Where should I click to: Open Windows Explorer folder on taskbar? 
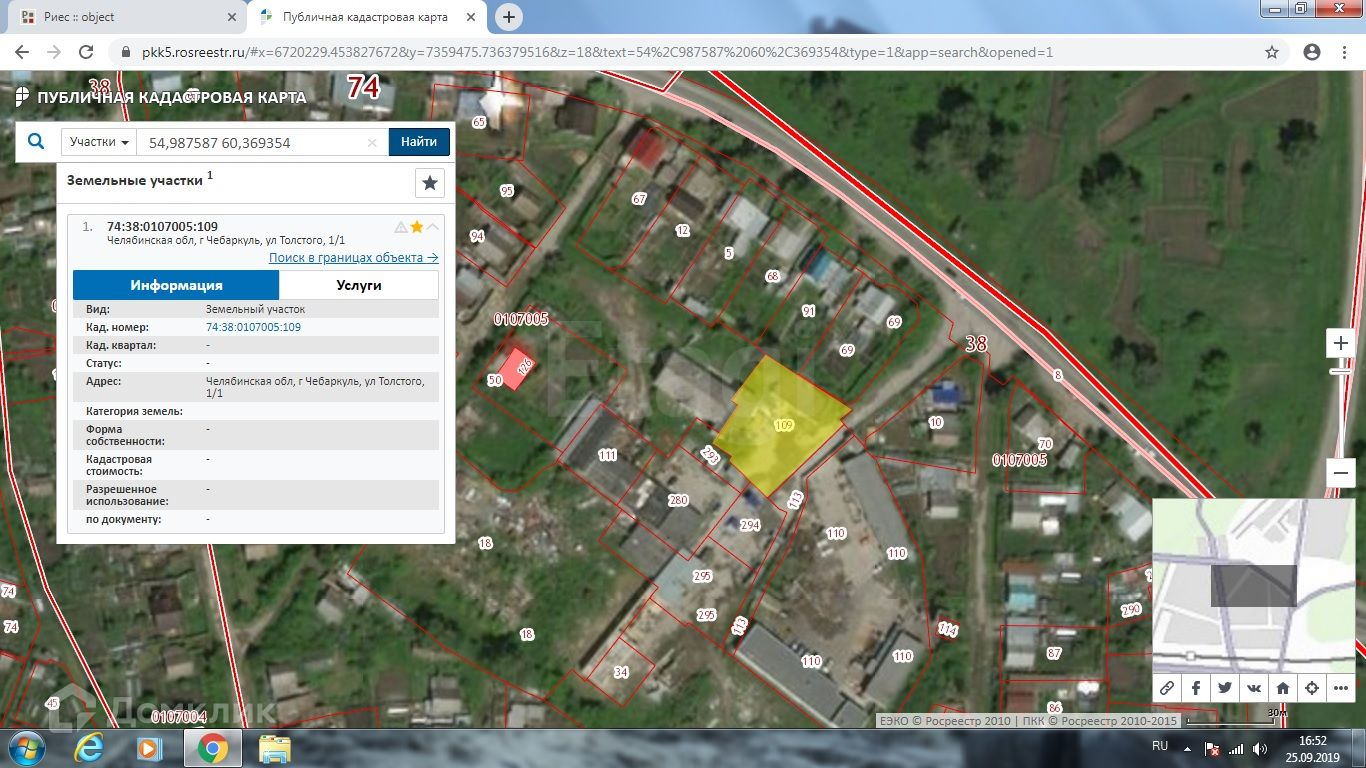pyautogui.click(x=273, y=748)
